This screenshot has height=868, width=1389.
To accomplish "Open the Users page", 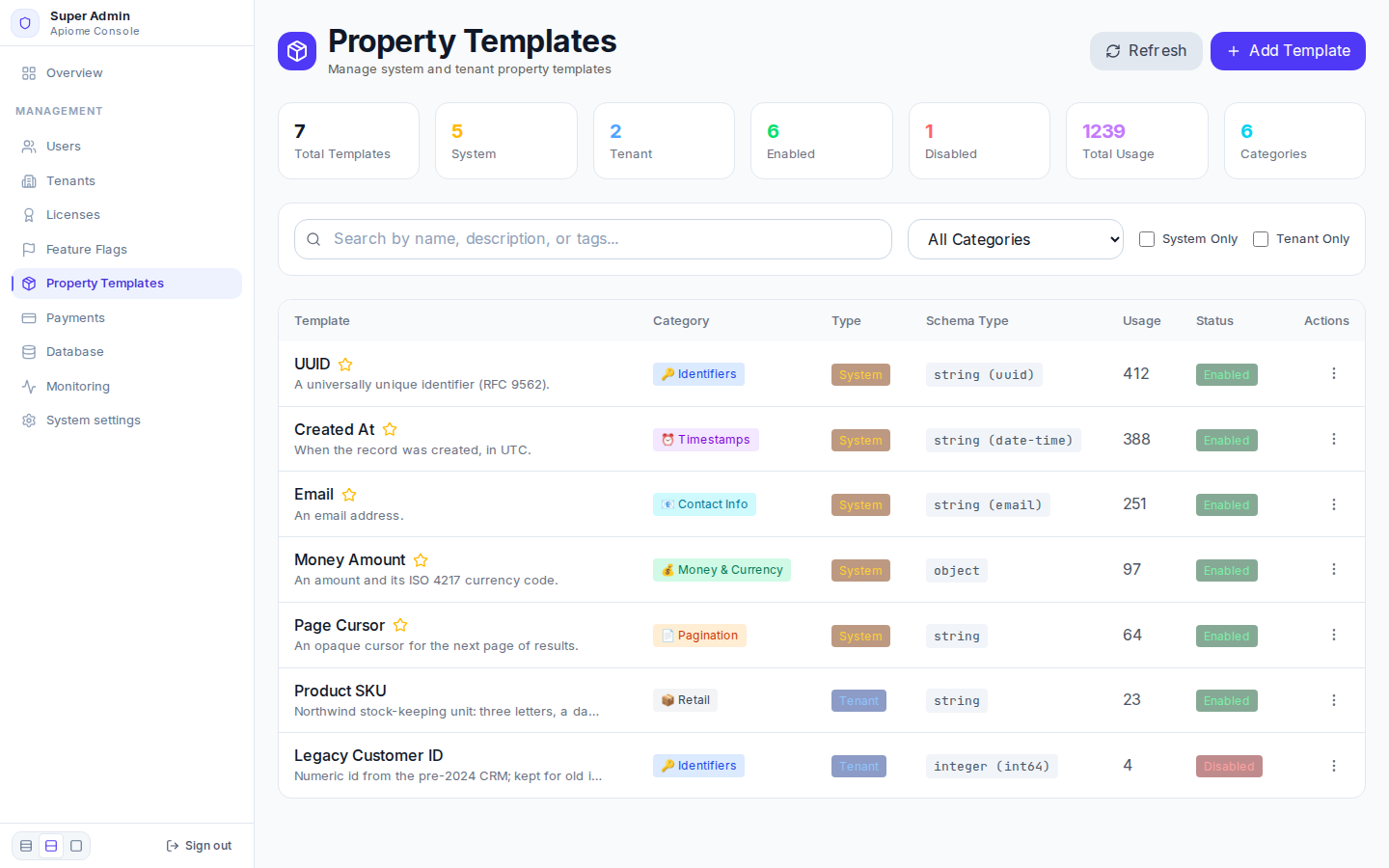I will click(127, 147).
